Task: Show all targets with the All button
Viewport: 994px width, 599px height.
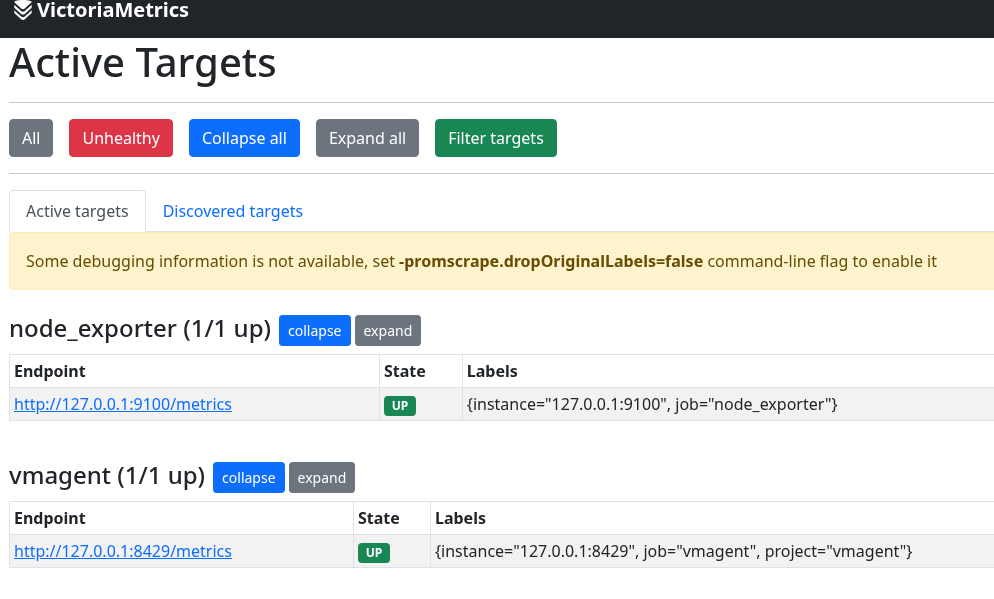Action: [x=31, y=138]
